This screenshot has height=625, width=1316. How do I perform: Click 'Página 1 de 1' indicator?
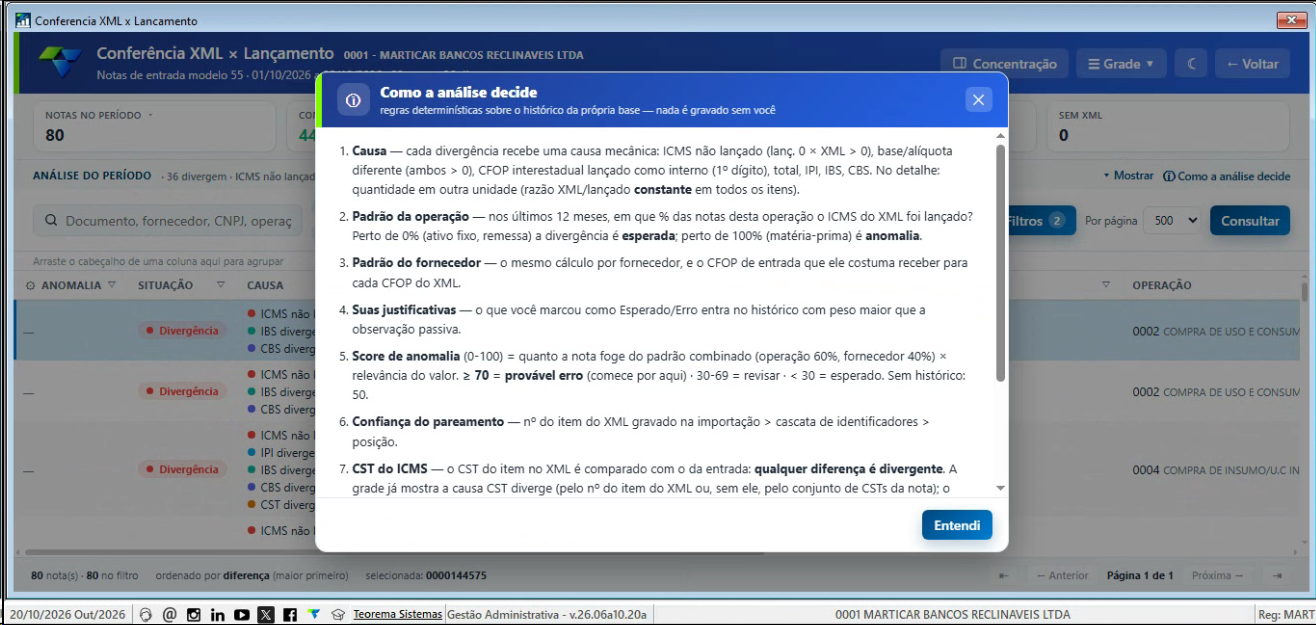click(x=1140, y=575)
